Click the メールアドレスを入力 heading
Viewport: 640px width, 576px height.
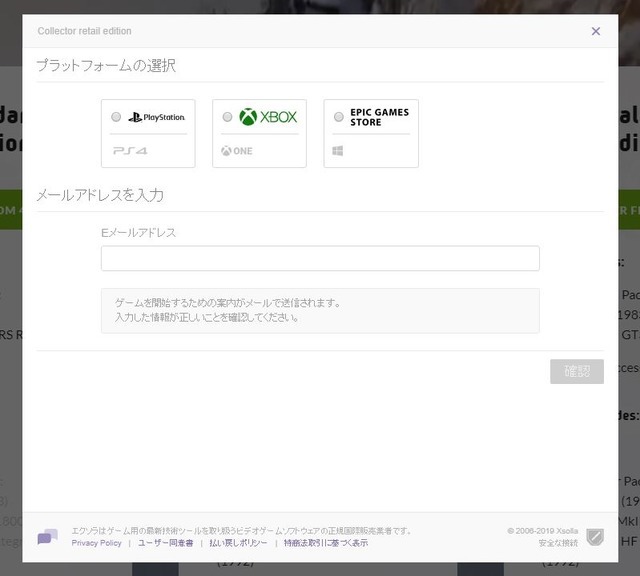point(100,195)
